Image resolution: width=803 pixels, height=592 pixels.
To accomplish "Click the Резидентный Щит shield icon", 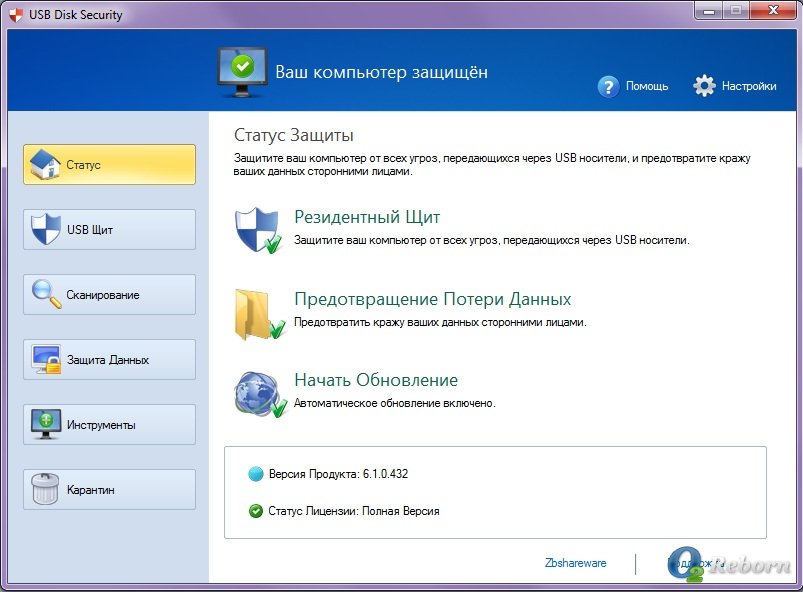I will pos(258,230).
